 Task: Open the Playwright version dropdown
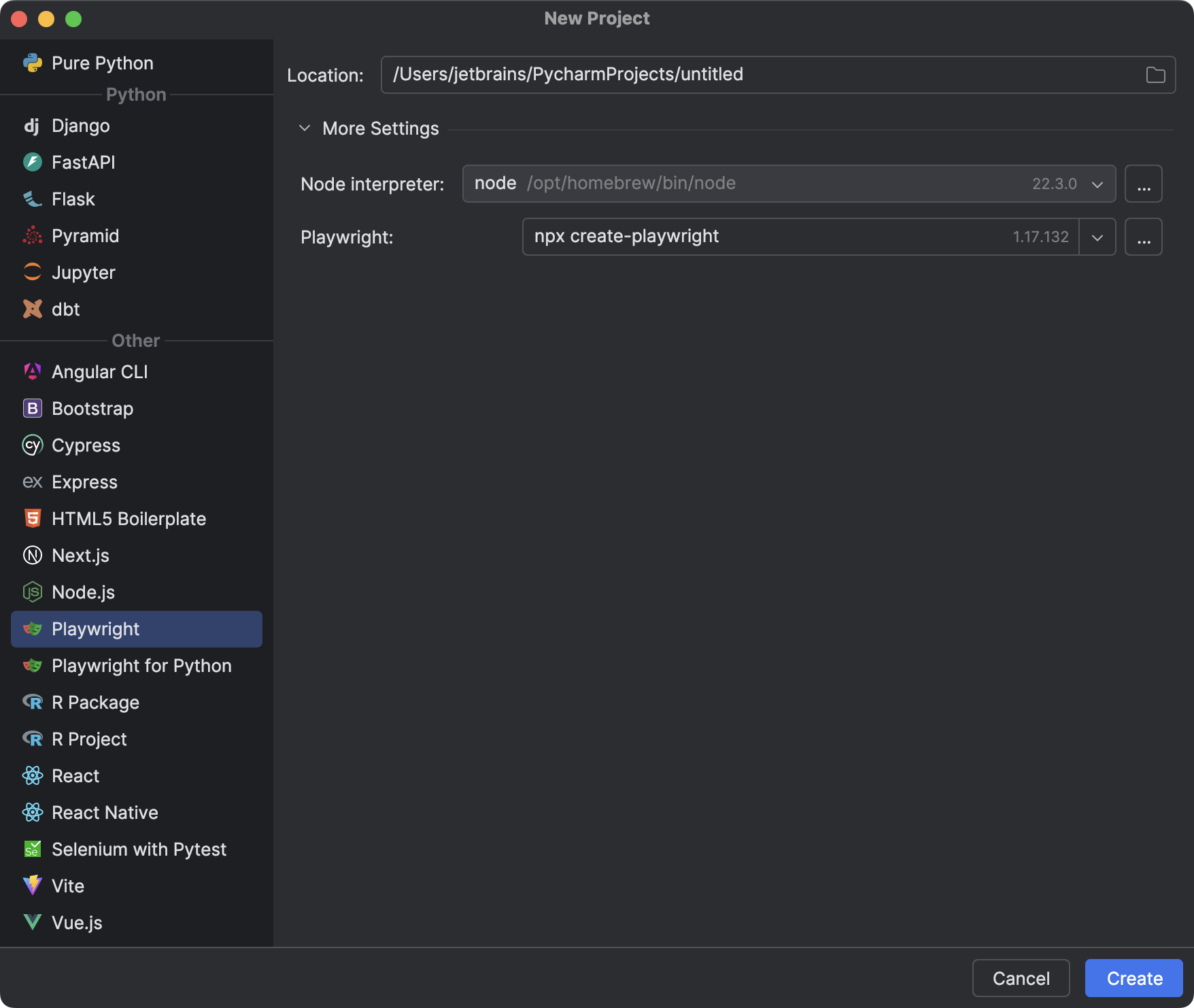(x=1097, y=237)
